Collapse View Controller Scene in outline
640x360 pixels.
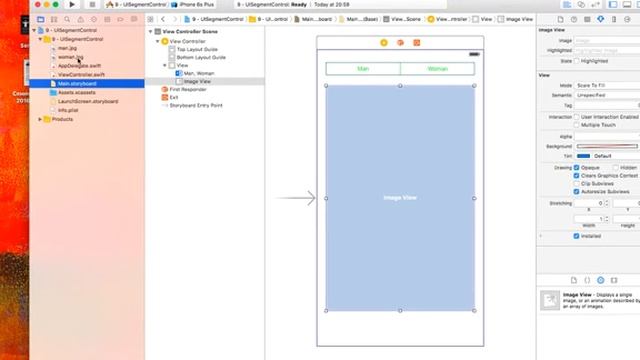[x=151, y=31]
